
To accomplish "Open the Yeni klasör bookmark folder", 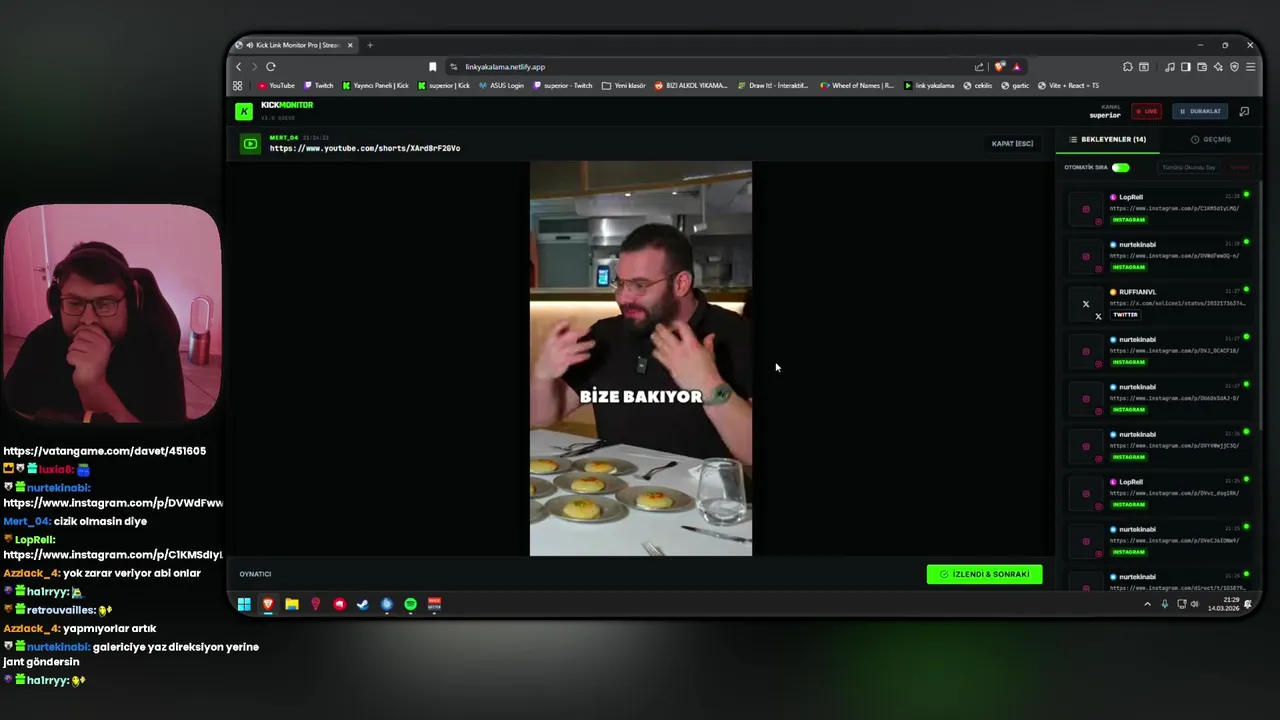I will (x=624, y=86).
